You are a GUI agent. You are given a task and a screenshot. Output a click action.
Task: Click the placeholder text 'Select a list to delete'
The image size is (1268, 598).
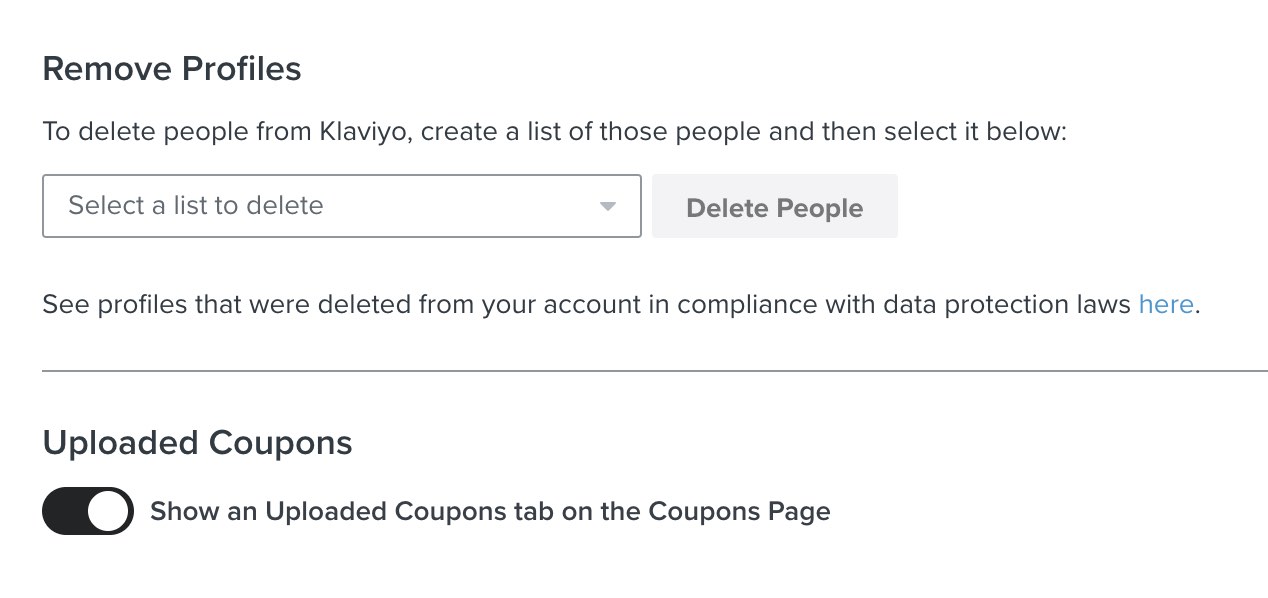(195, 205)
